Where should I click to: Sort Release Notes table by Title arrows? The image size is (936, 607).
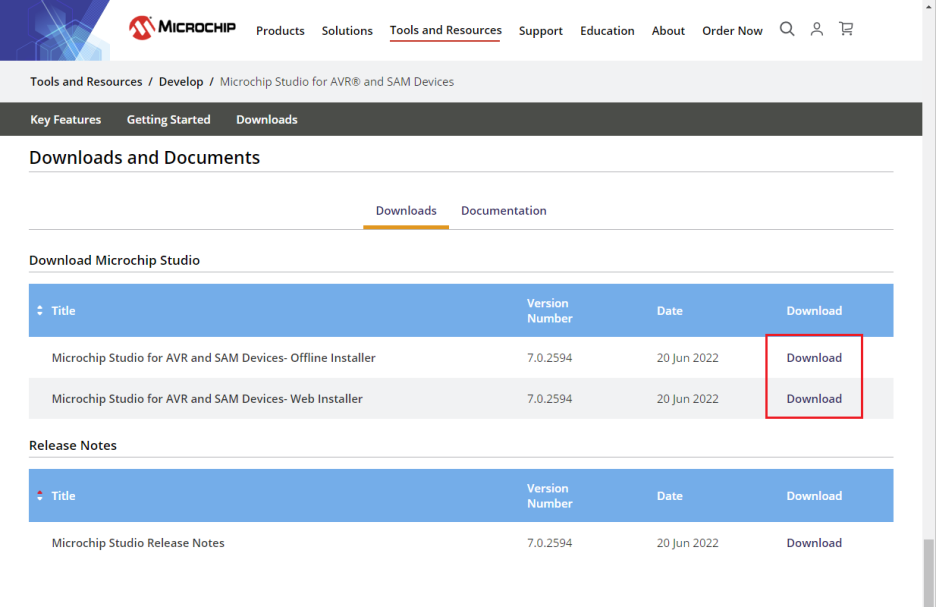click(x=40, y=495)
